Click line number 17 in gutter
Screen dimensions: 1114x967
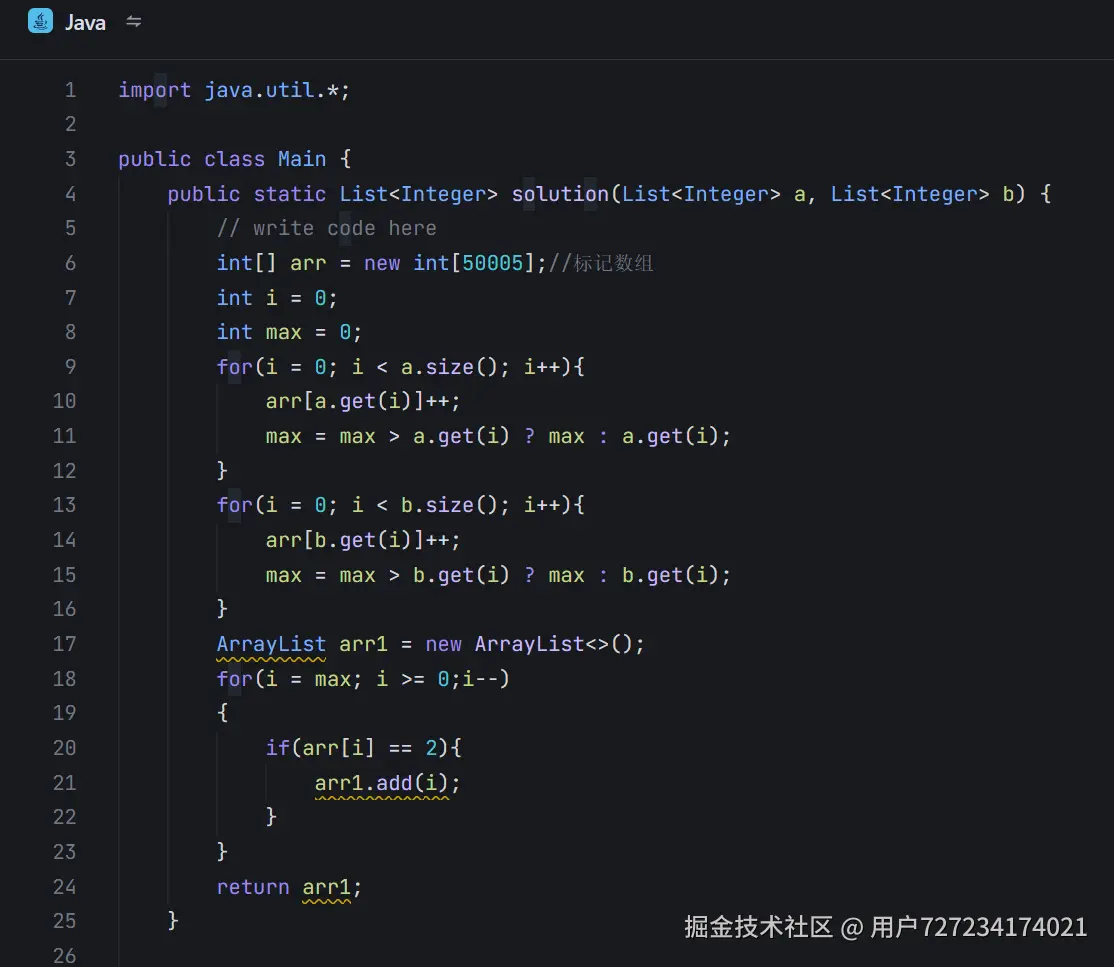tap(65, 644)
